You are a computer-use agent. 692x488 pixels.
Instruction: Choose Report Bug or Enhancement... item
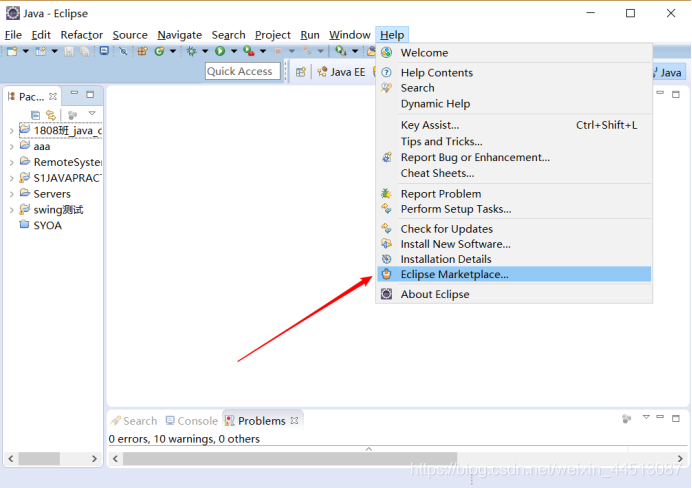(x=514, y=157)
